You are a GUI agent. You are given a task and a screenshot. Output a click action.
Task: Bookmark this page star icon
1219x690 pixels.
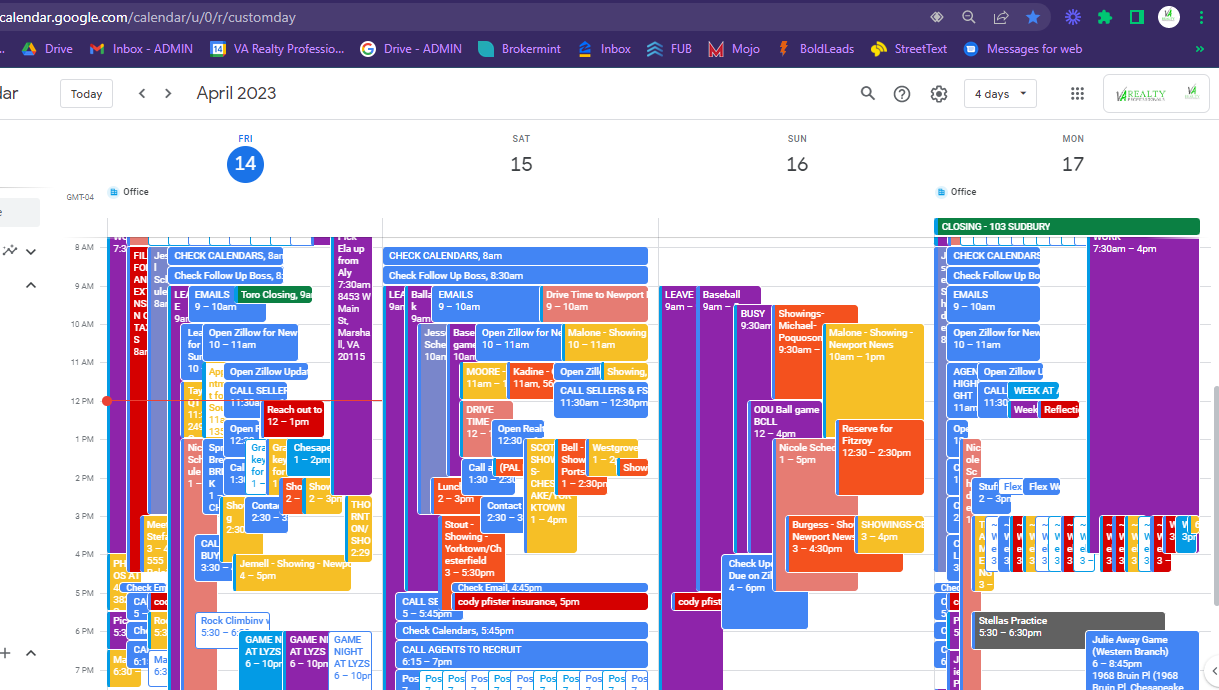coord(1033,17)
